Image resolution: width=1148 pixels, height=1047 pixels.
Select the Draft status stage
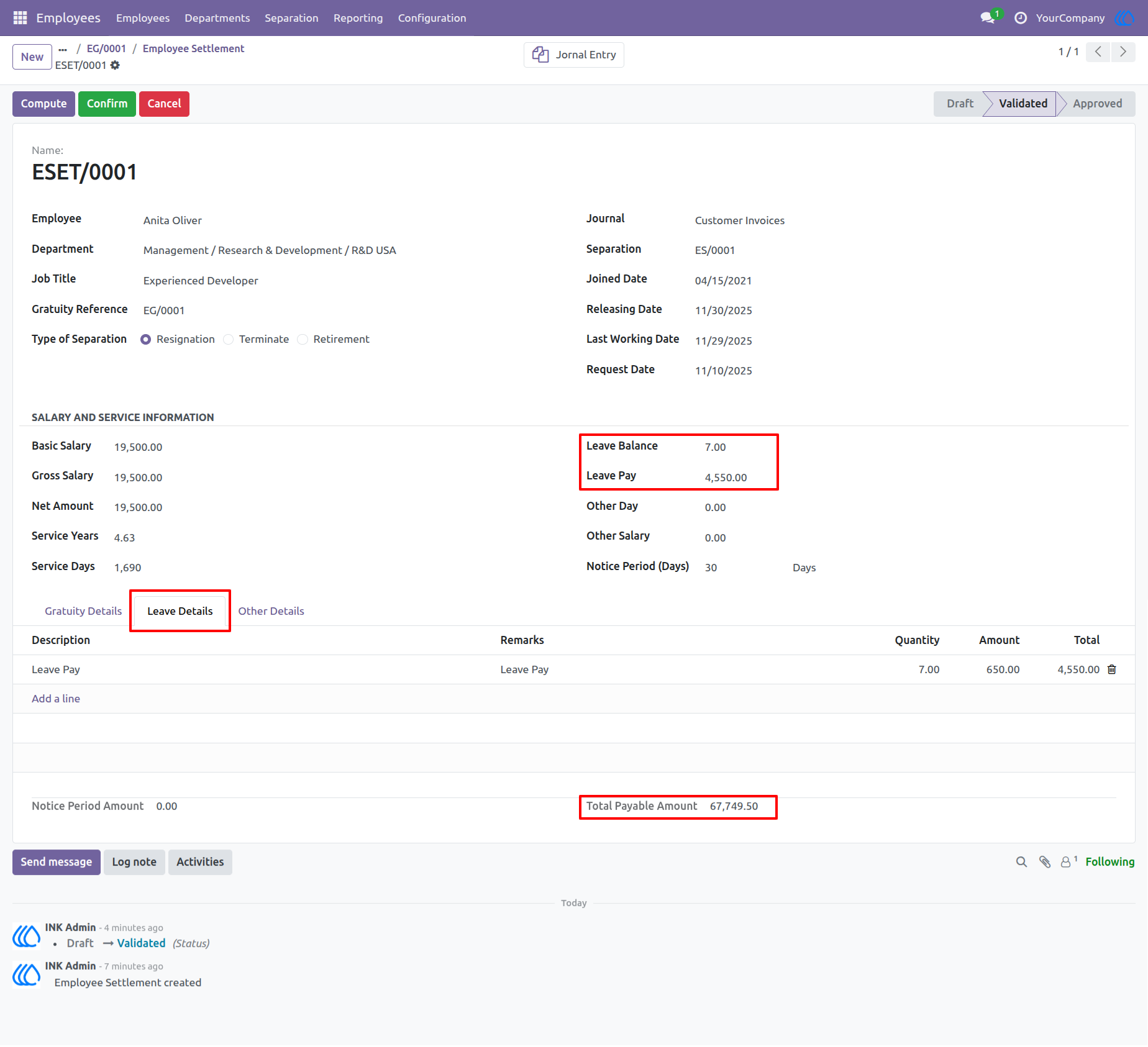tap(960, 104)
